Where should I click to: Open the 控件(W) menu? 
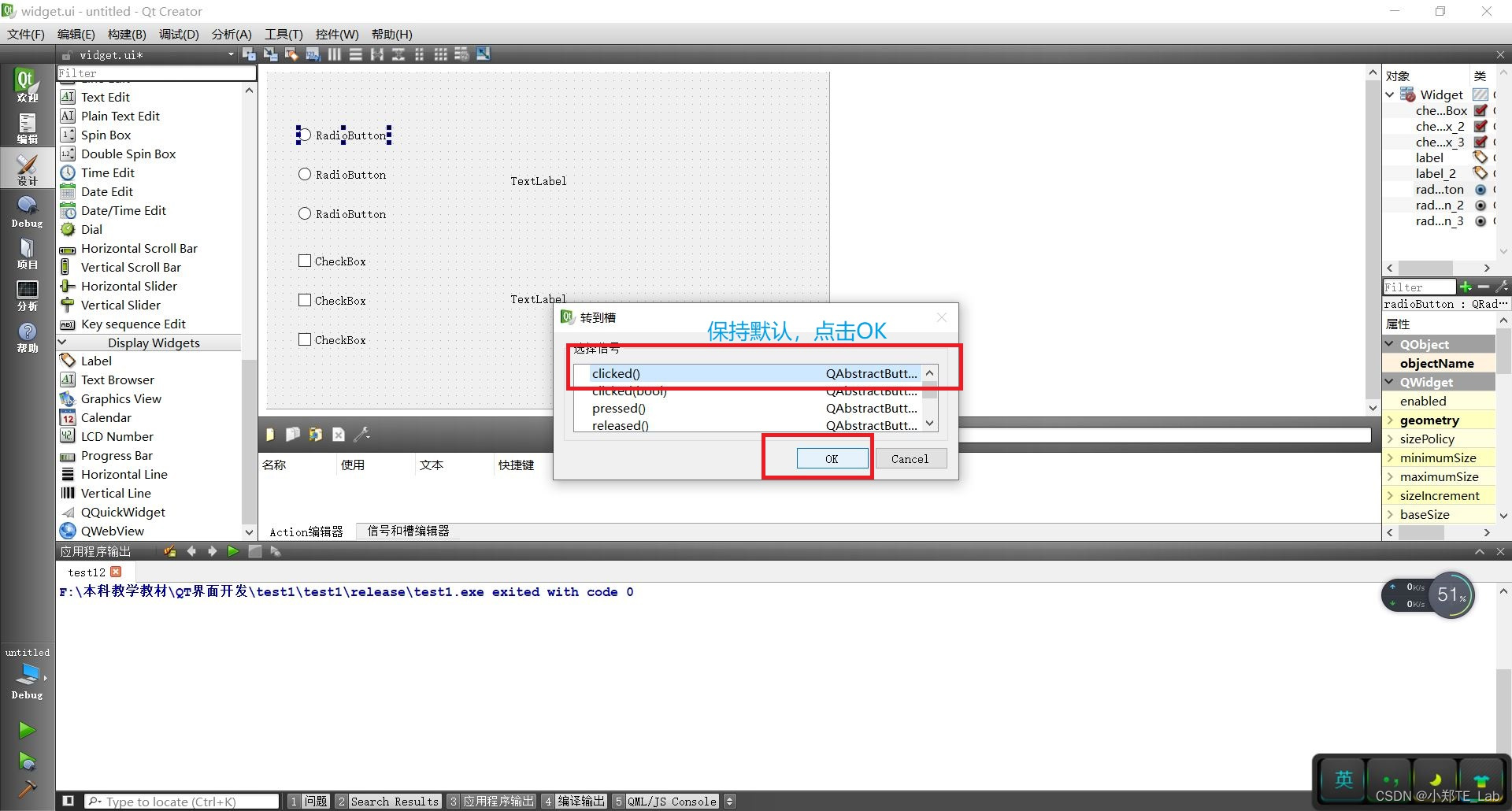337,34
